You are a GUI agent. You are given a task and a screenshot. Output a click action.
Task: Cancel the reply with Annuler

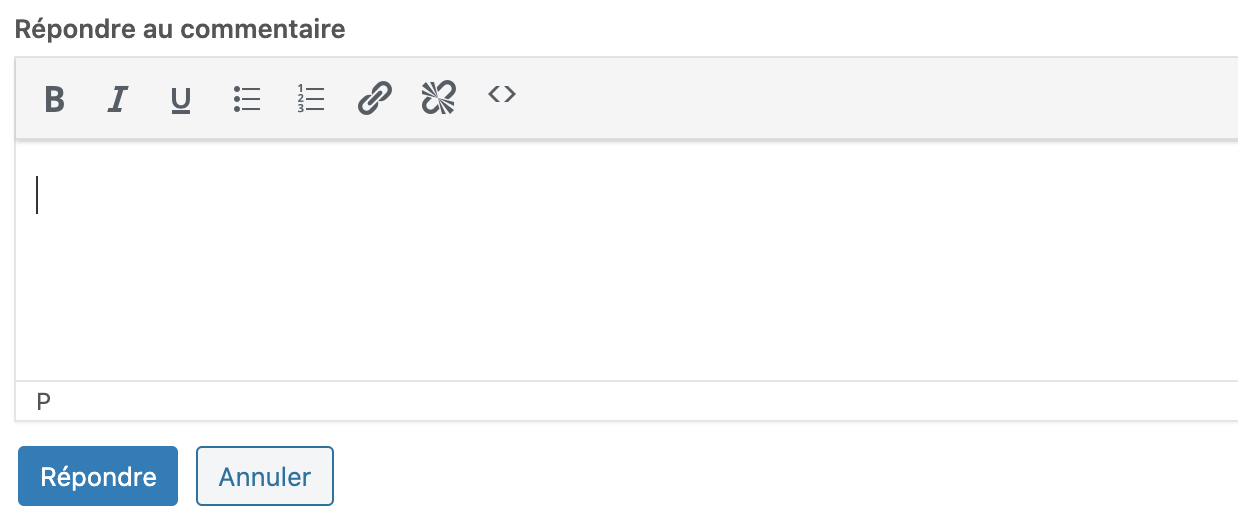point(265,476)
